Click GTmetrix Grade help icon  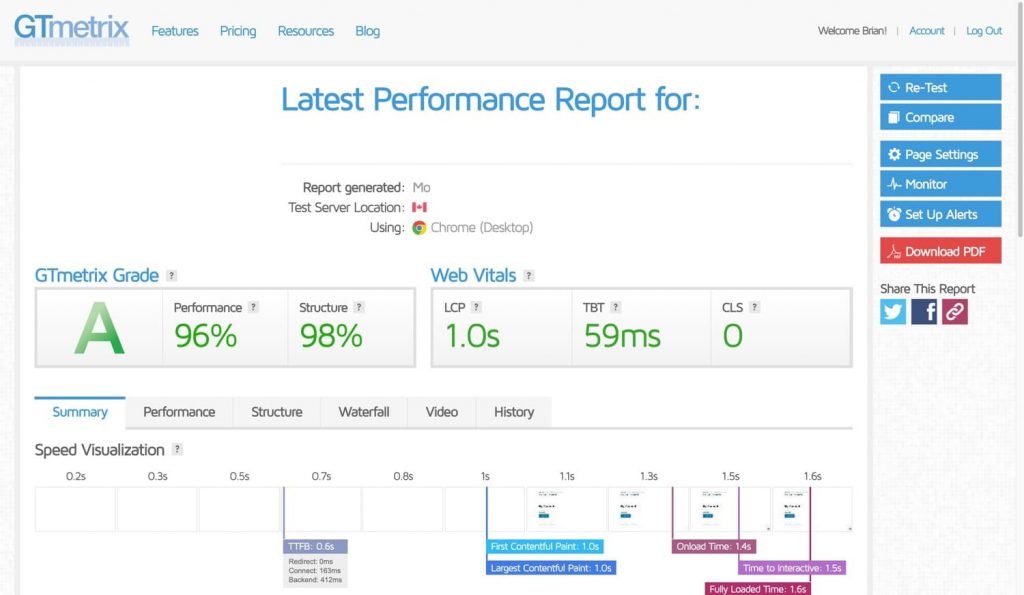(172, 276)
